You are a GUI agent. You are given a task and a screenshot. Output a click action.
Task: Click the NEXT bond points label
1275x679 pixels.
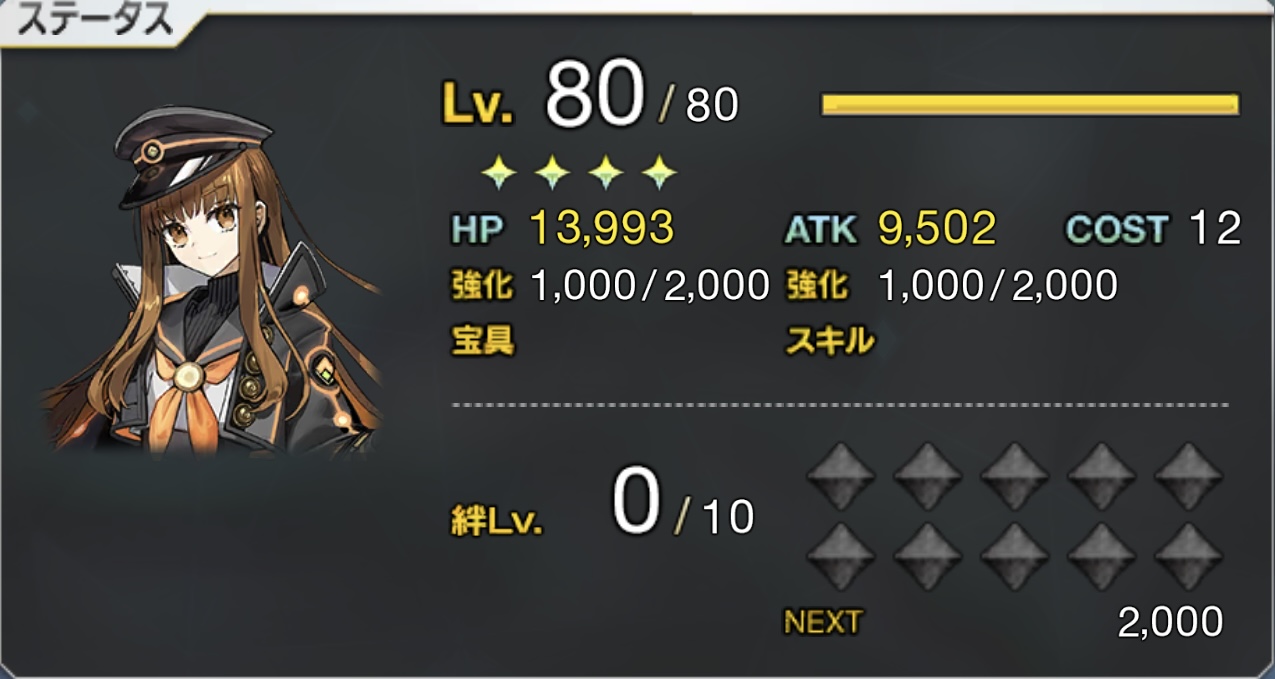tap(822, 622)
